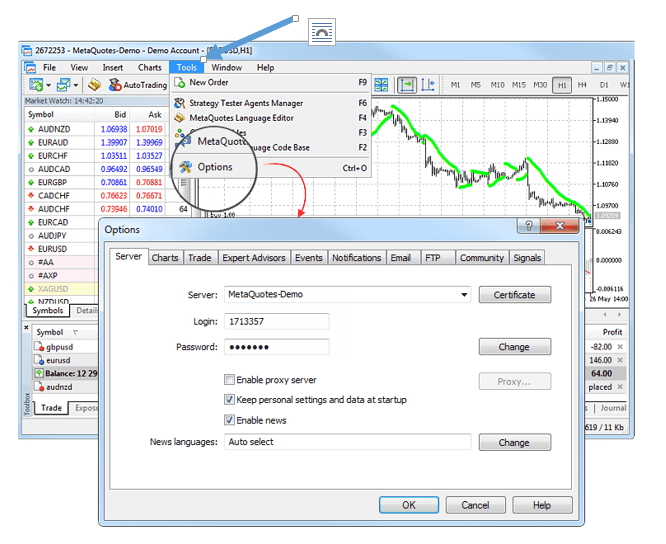Switch to the Signals tab
Viewport: 666px width, 544px height.
[527, 258]
